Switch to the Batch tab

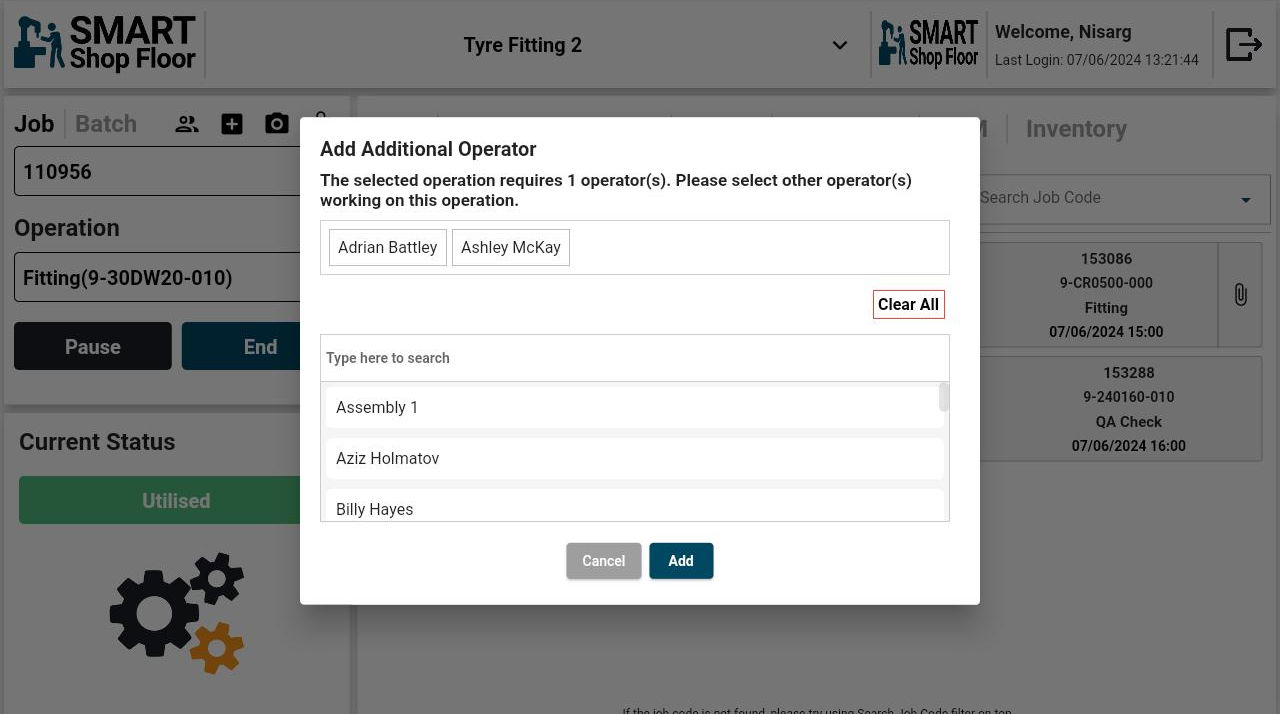(106, 124)
